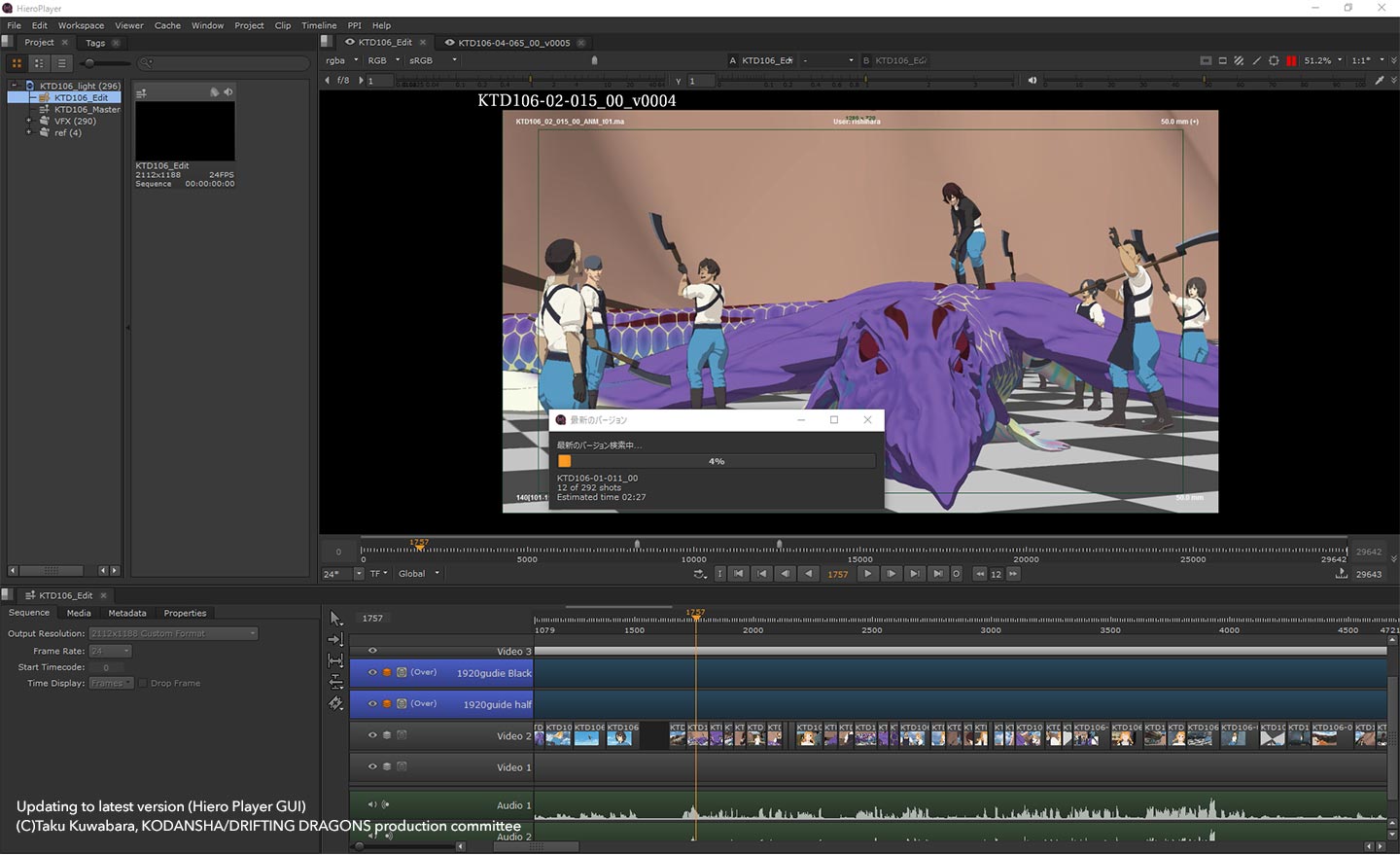Play forward in the viewer
The height and width of the screenshot is (855, 1400).
click(868, 574)
